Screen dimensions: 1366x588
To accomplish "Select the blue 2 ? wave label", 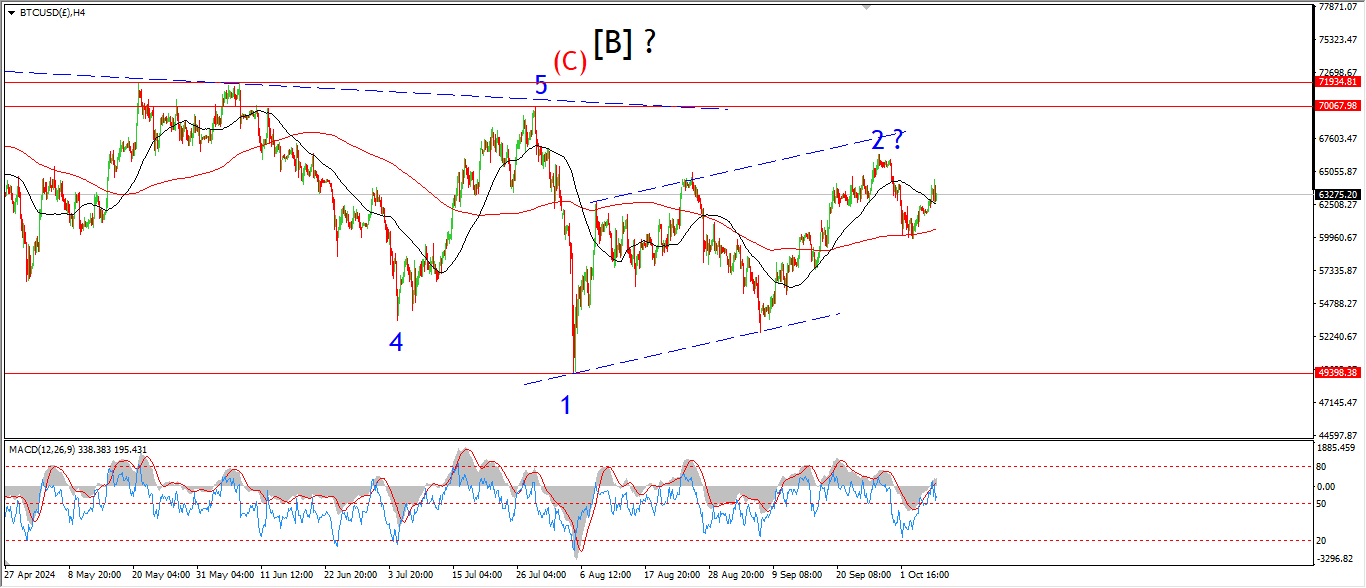I will point(887,139).
